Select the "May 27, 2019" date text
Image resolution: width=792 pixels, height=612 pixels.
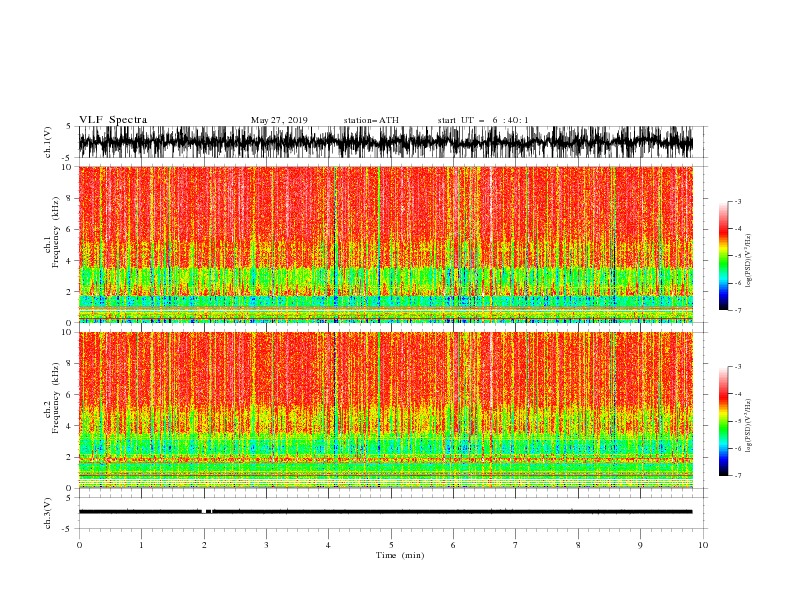pyautogui.click(x=279, y=120)
